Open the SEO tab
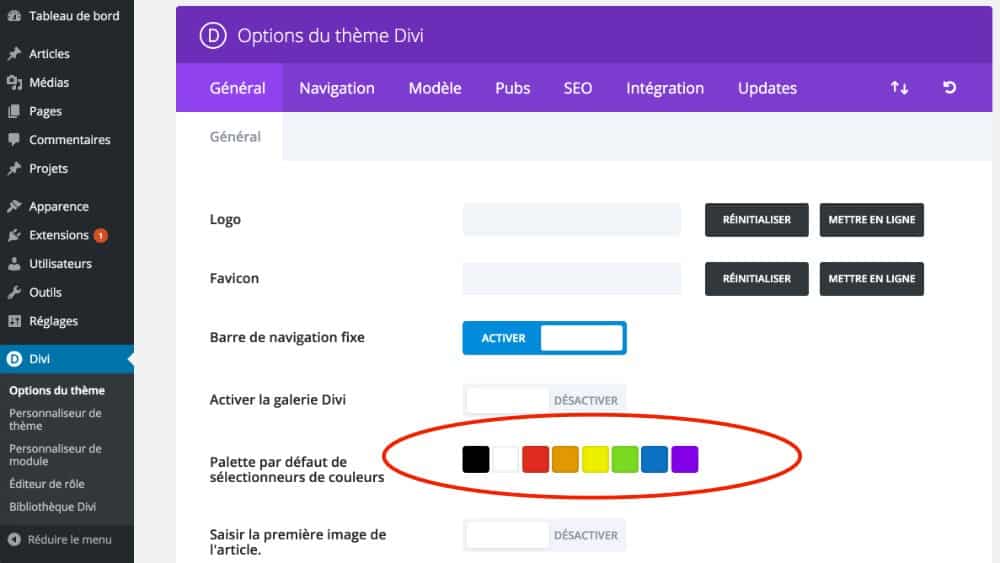 [578, 88]
